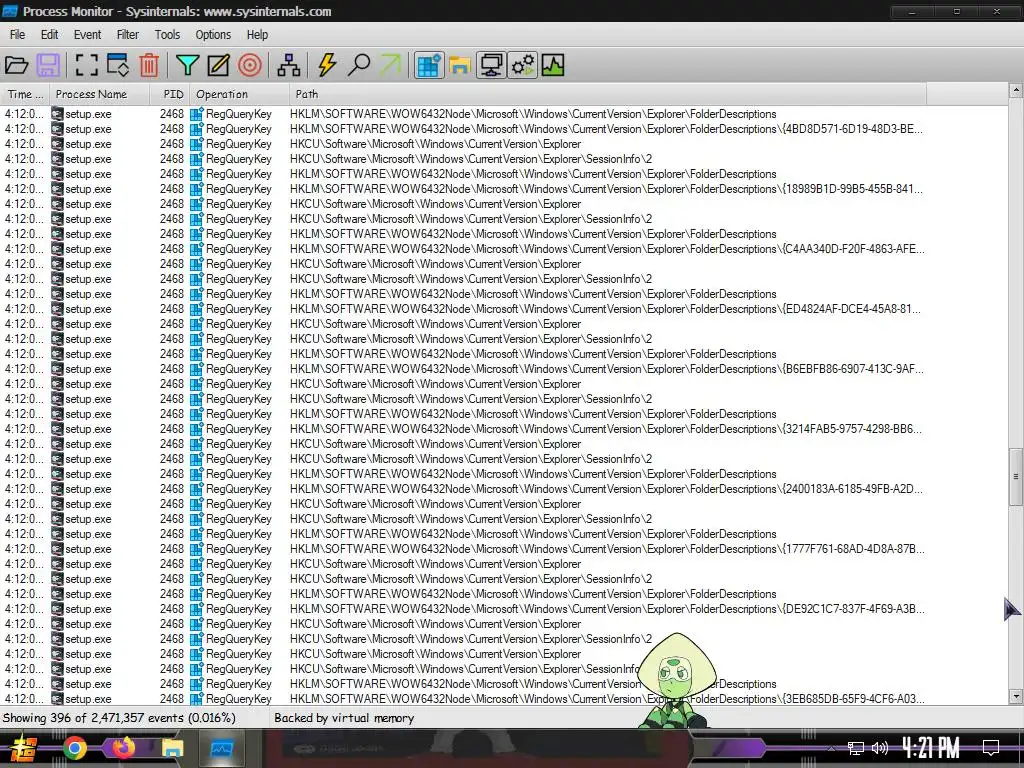This screenshot has width=1024, height=768.
Task: Click 'Showing 396 of 2,471,357 events' status text
Action: click(x=119, y=718)
